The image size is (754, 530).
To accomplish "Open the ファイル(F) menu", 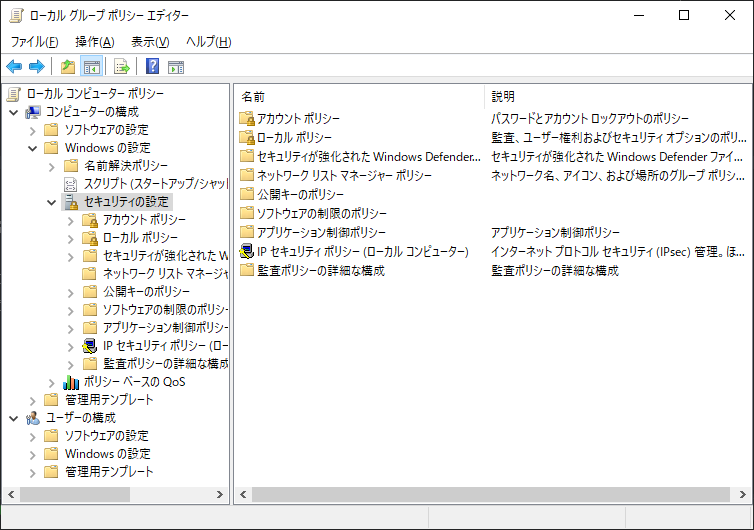I will [35, 42].
